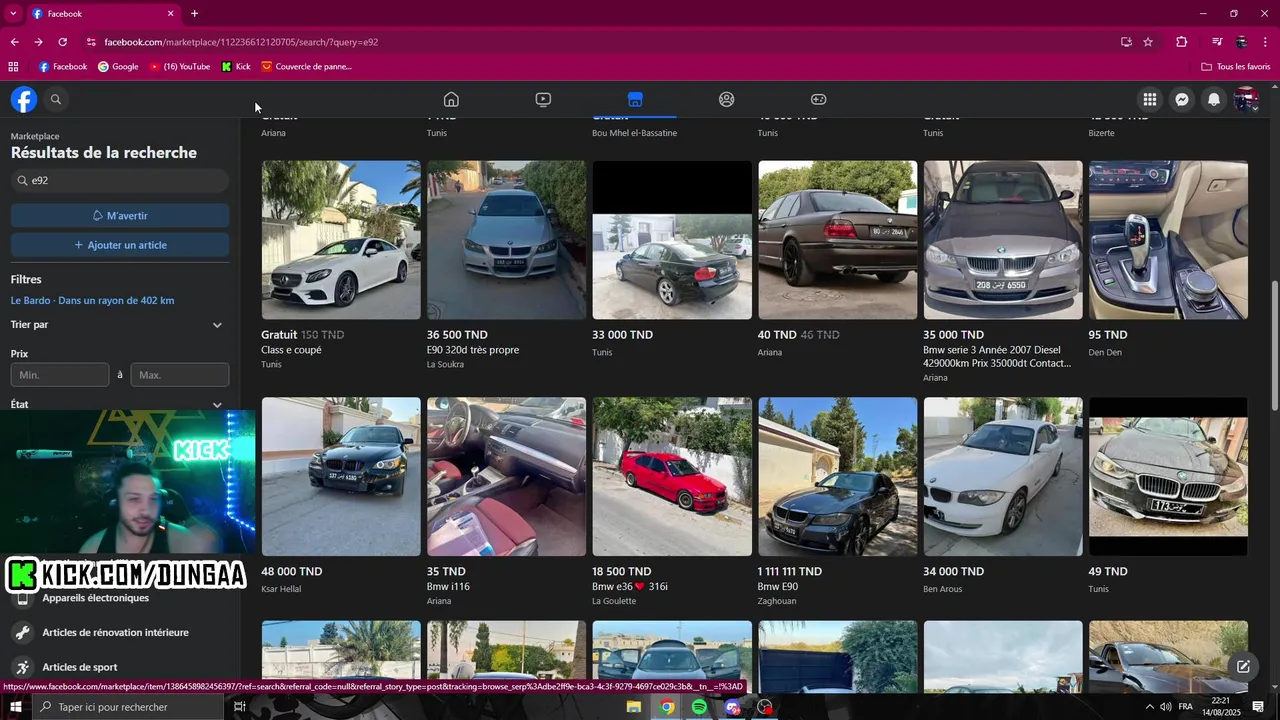Open Facebook bookmark in bookmarks bar

[x=62, y=67]
